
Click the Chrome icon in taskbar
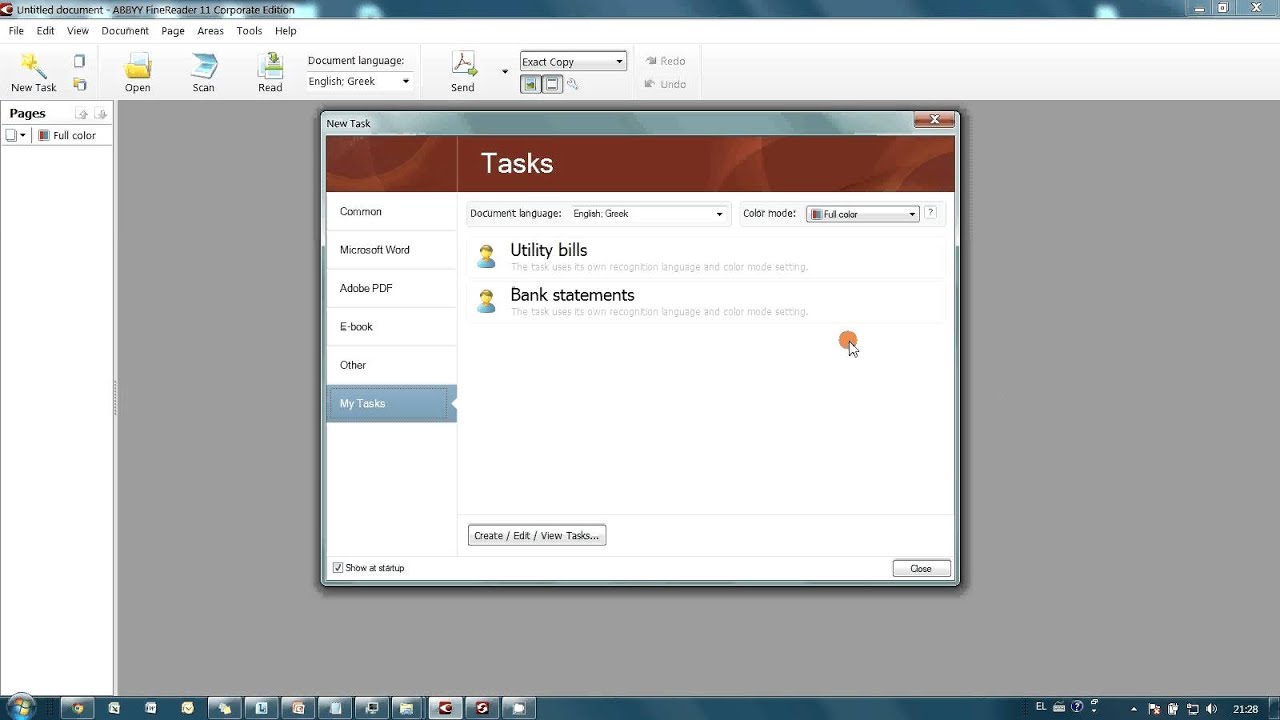[x=79, y=708]
